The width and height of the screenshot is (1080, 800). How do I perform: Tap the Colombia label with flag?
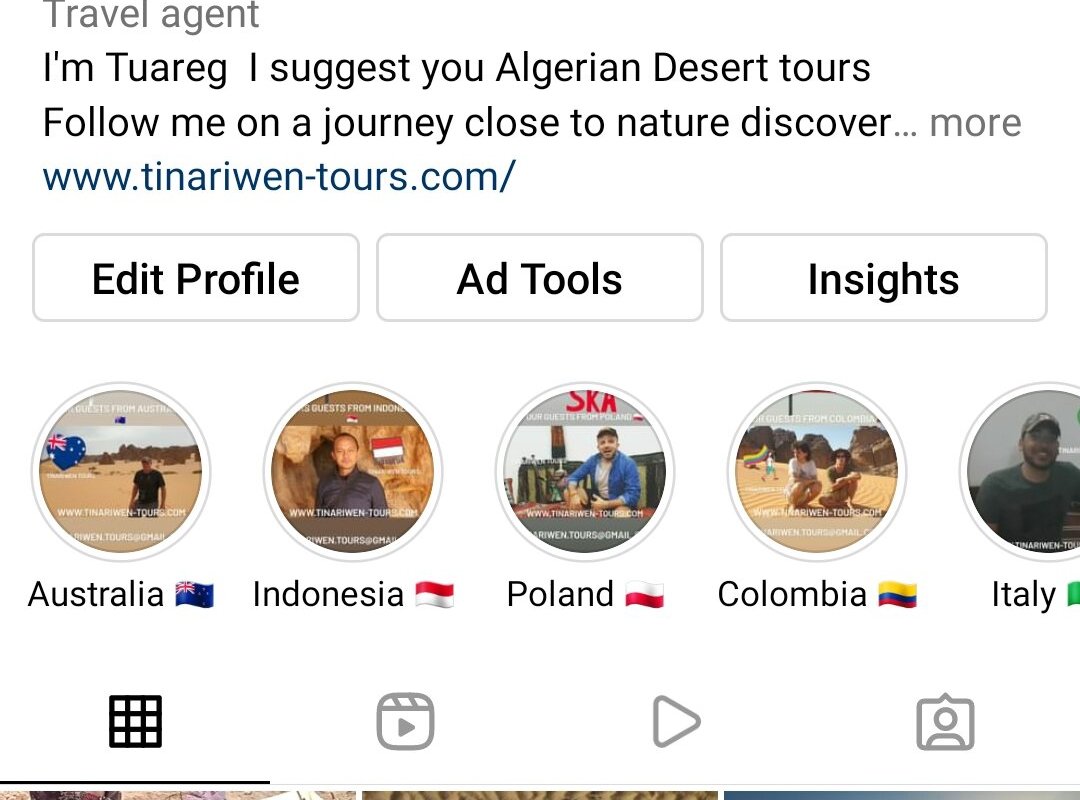(x=817, y=594)
